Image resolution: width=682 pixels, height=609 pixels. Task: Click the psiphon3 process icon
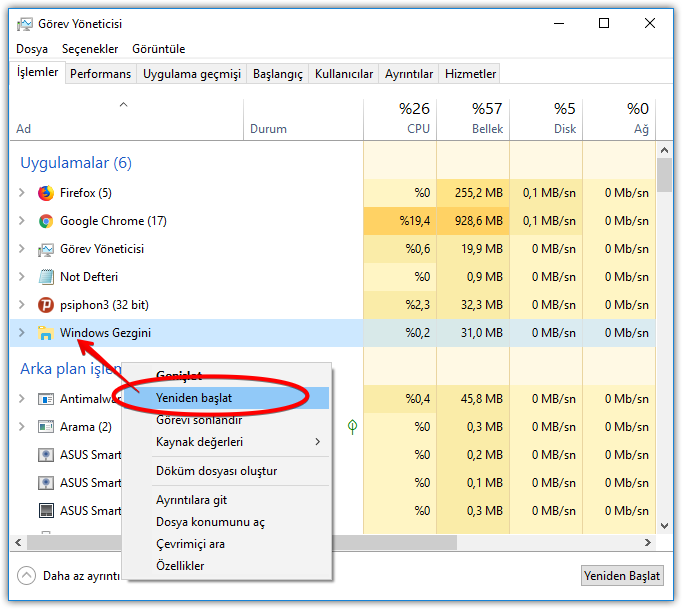46,305
